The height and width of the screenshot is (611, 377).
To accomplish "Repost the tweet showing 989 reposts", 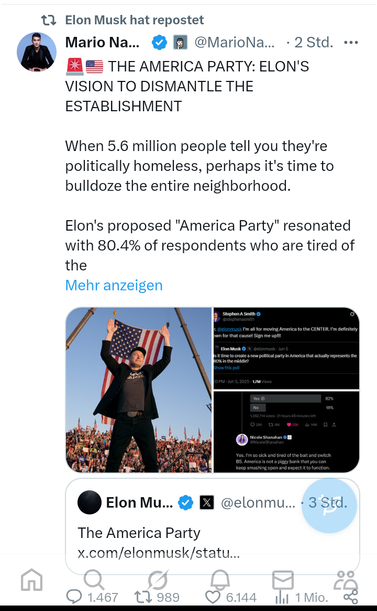I will 157,597.
